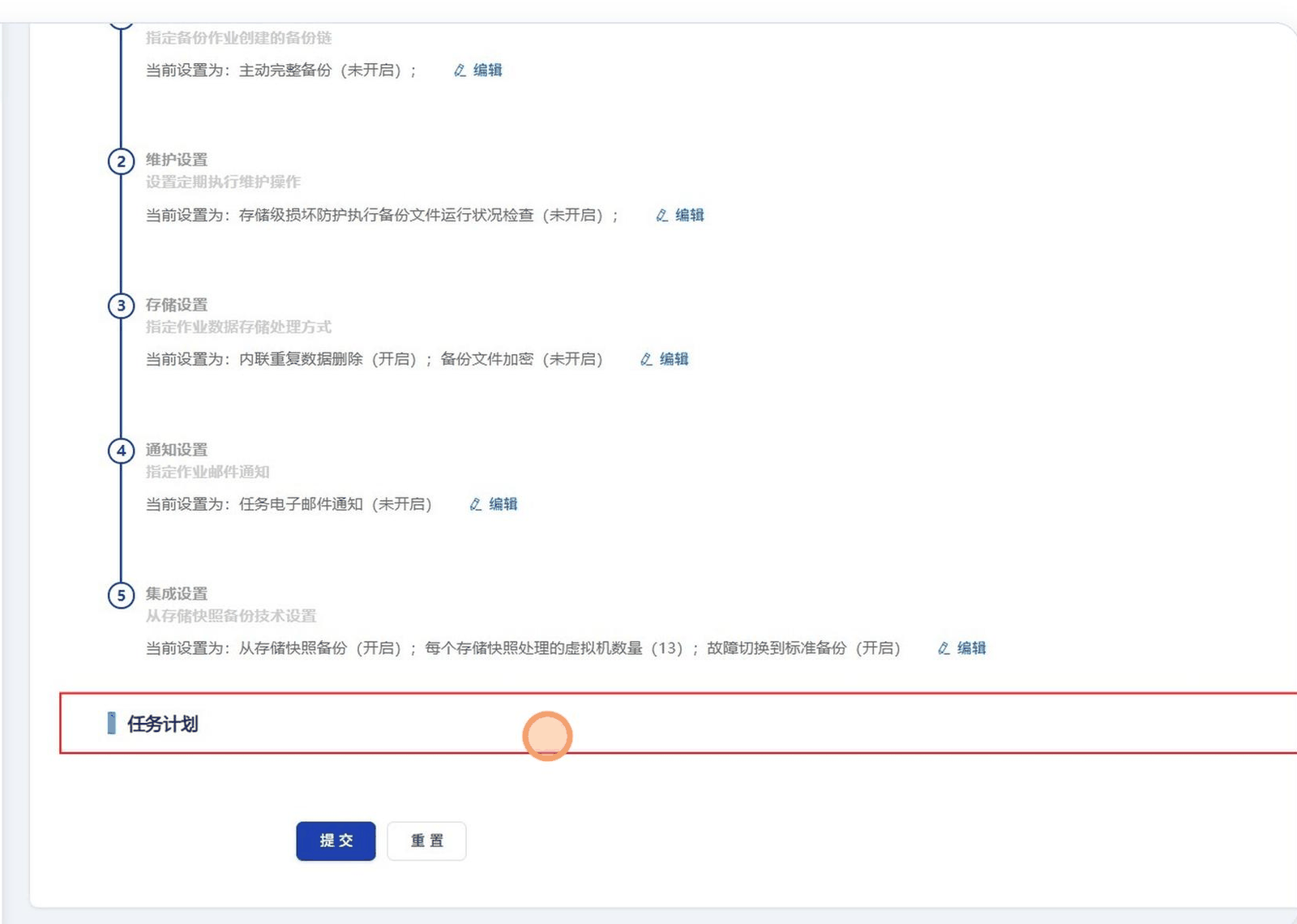Select step 3 circle 存储设置
This screenshot has height=924, width=1297.
click(x=122, y=306)
